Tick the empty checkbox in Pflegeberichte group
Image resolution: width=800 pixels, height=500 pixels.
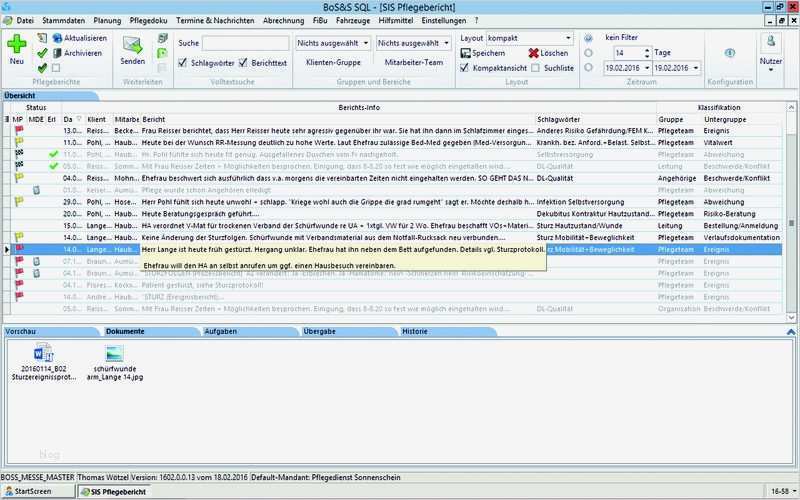[56, 68]
